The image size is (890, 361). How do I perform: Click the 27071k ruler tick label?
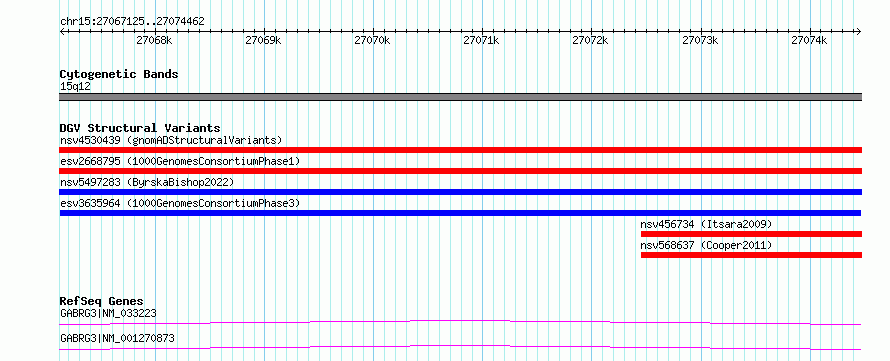481,40
